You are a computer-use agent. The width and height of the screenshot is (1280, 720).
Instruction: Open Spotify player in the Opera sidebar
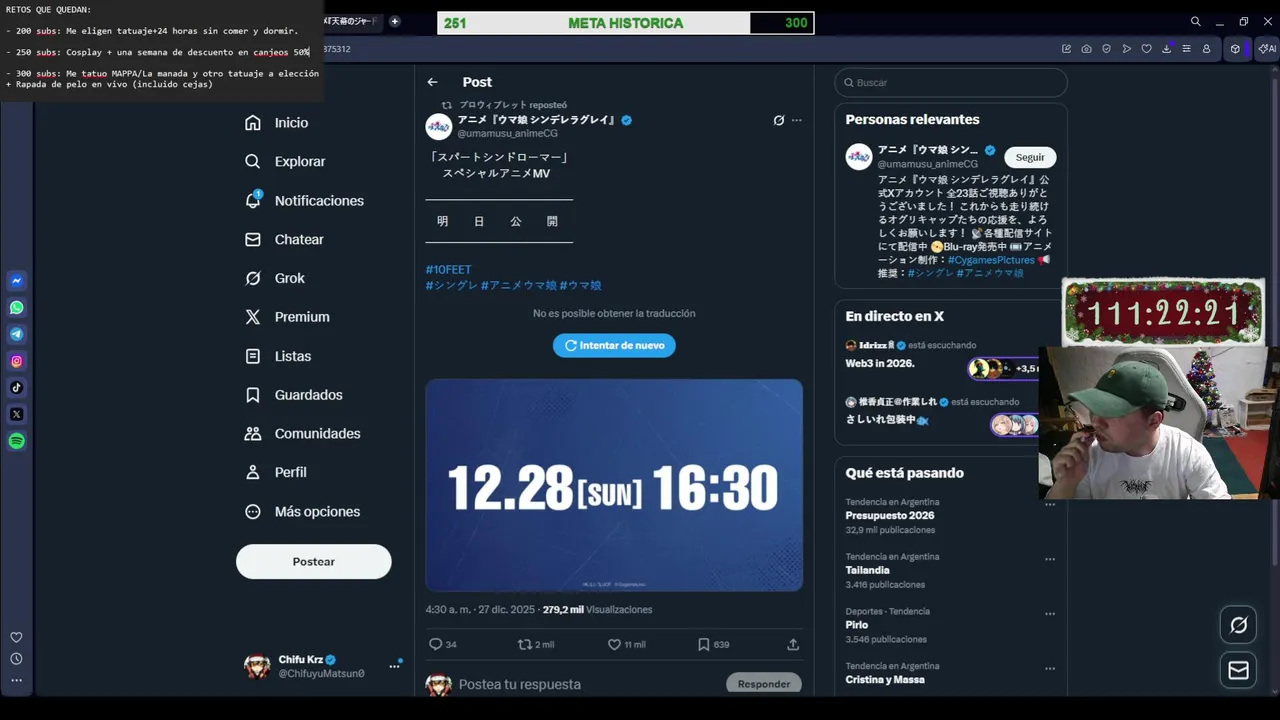[17, 441]
